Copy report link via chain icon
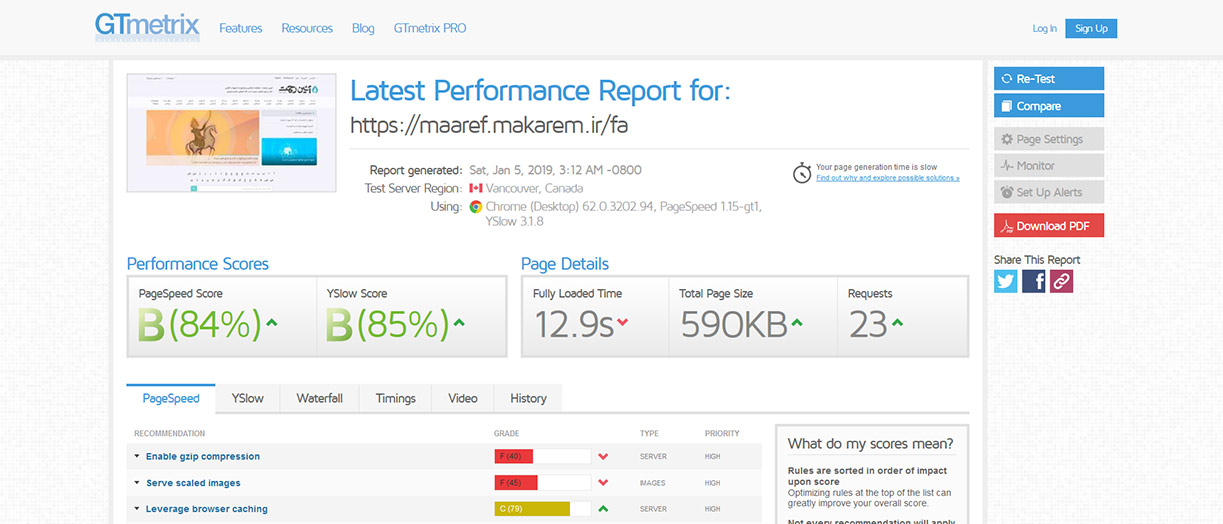Image resolution: width=1223 pixels, height=524 pixels. pos(1061,281)
